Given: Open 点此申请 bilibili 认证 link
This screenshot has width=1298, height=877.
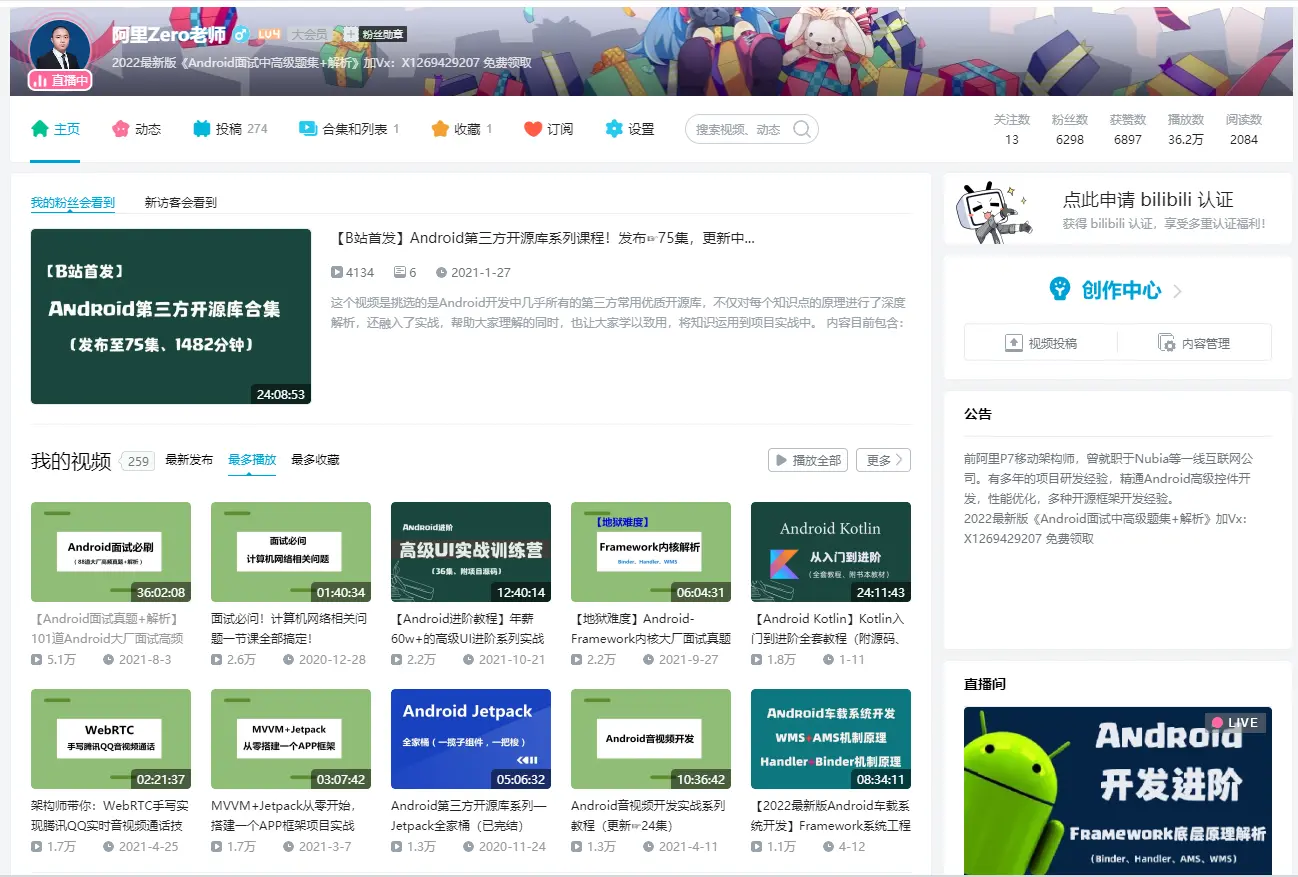Looking at the screenshot, I should pyautogui.click(x=1147, y=200).
